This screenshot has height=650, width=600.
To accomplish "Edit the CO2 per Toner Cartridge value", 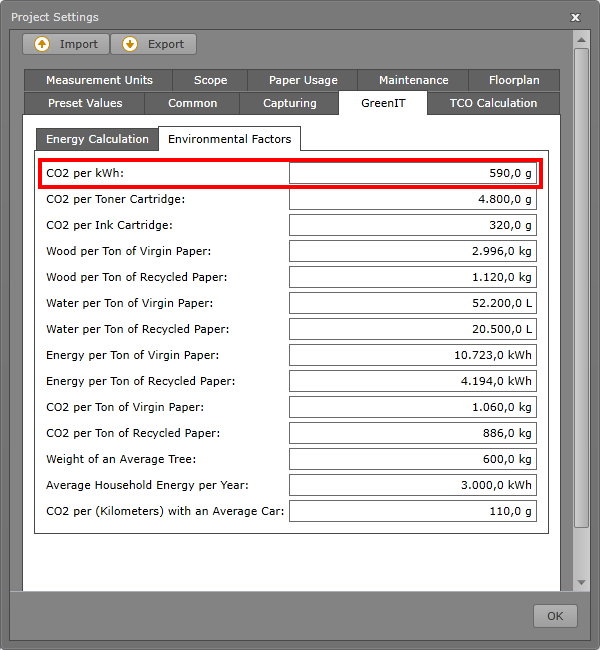I will [x=413, y=199].
